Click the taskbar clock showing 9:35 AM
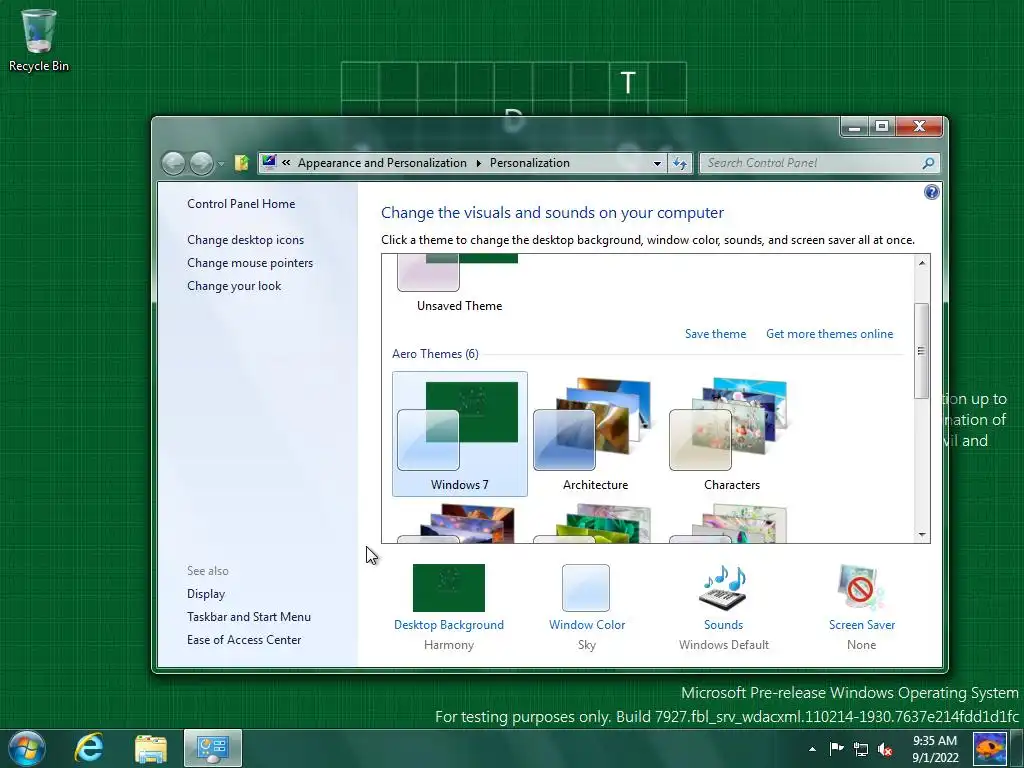Image resolution: width=1024 pixels, height=768 pixels. (935, 749)
